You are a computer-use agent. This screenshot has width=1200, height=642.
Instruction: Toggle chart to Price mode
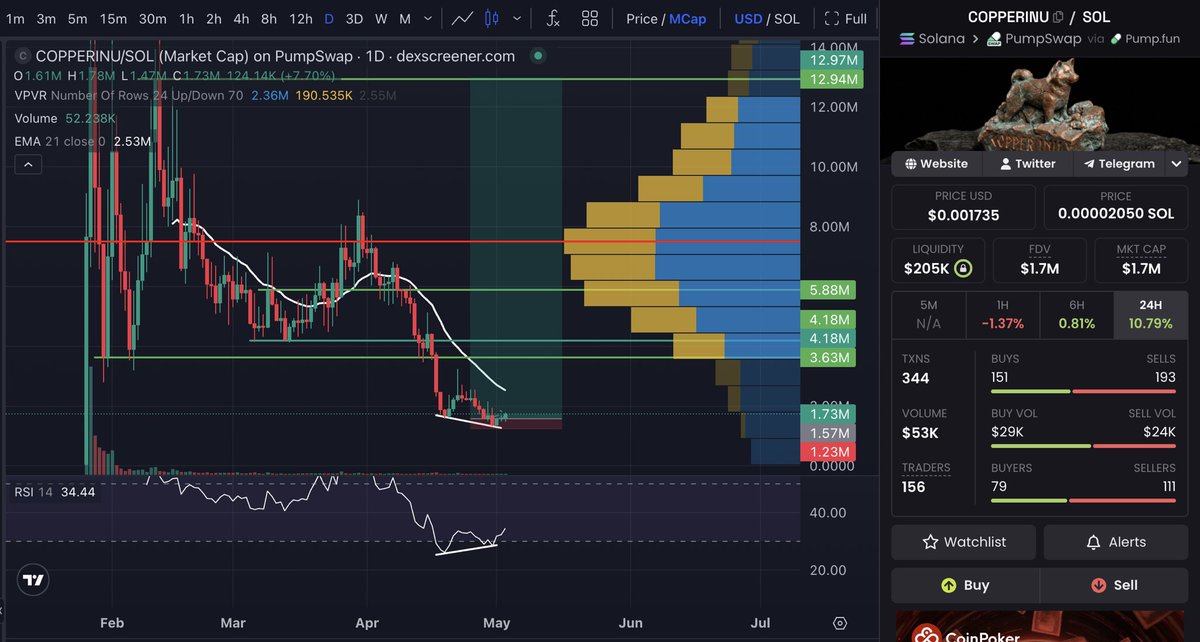[x=642, y=18]
